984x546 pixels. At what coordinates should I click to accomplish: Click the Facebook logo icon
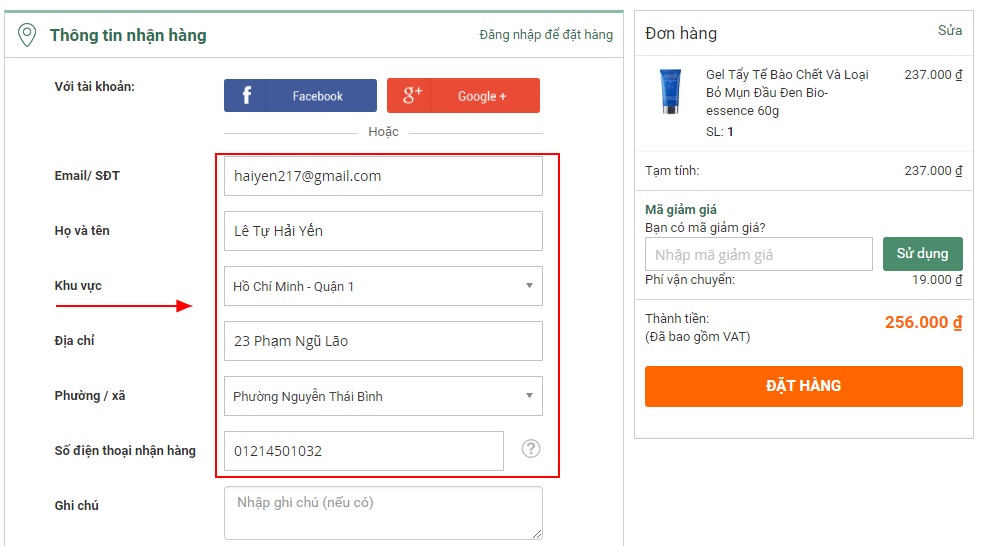click(246, 96)
